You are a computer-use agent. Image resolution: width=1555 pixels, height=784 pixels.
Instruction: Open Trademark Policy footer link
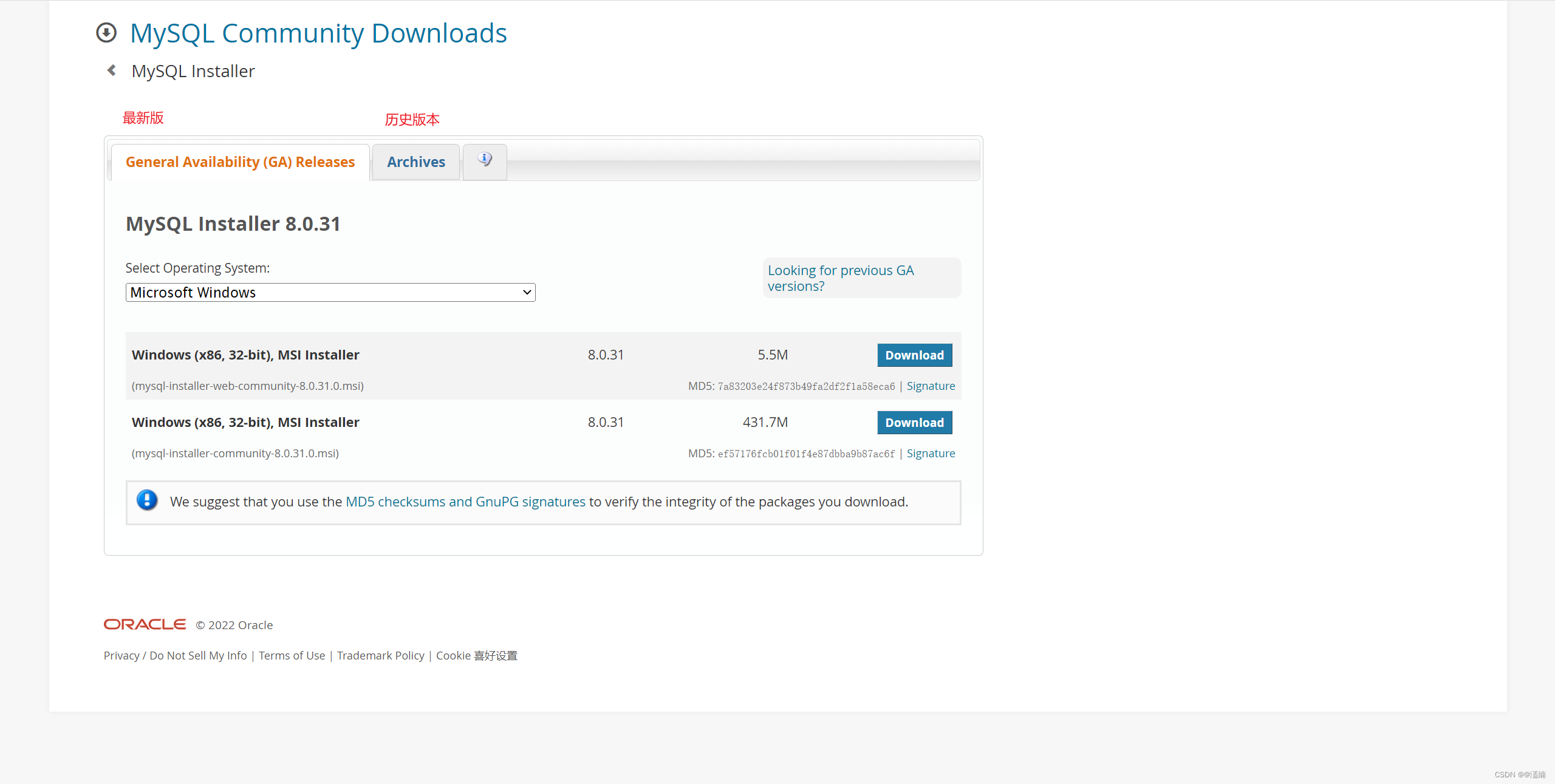pos(380,655)
